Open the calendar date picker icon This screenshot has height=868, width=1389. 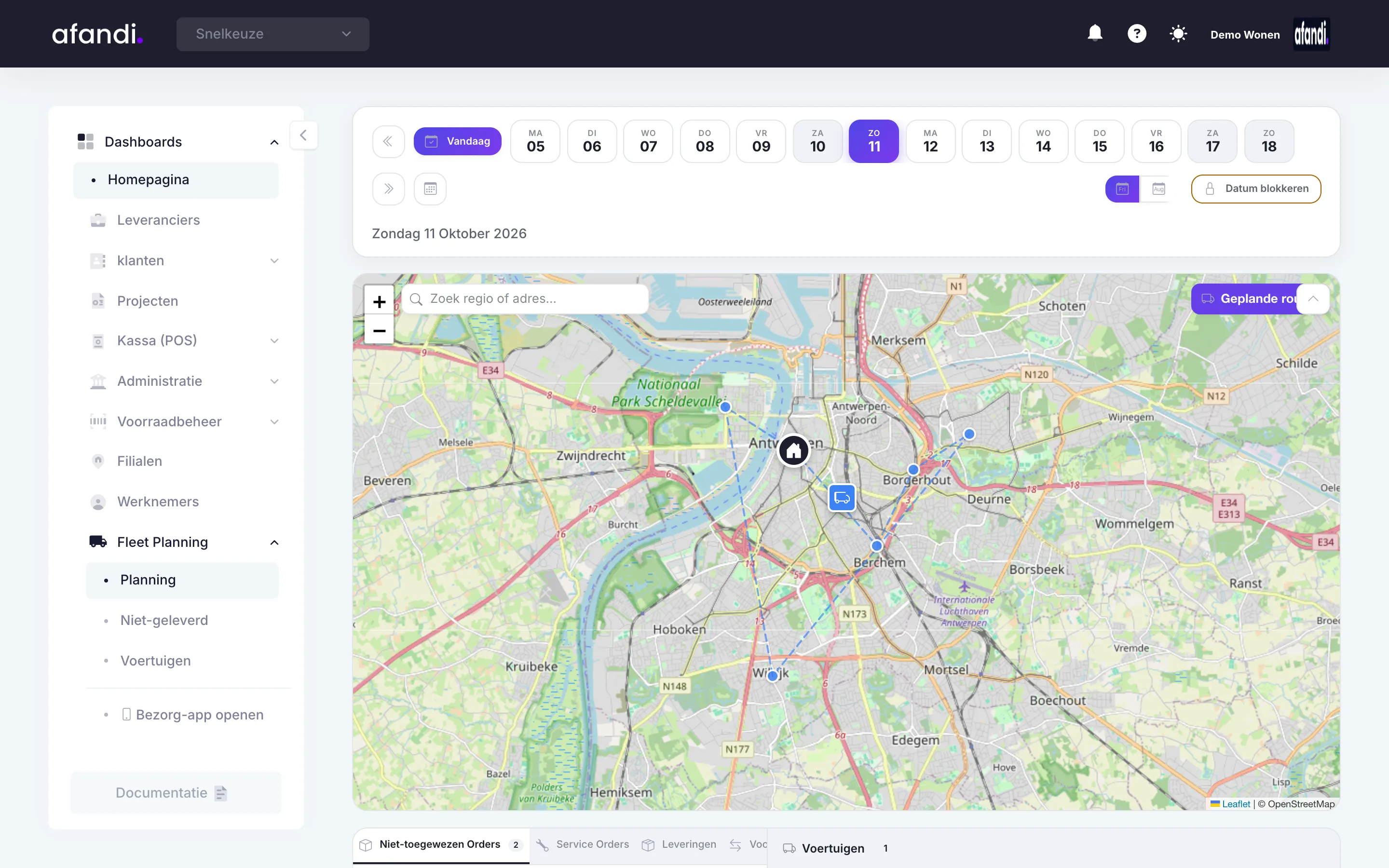tap(430, 189)
